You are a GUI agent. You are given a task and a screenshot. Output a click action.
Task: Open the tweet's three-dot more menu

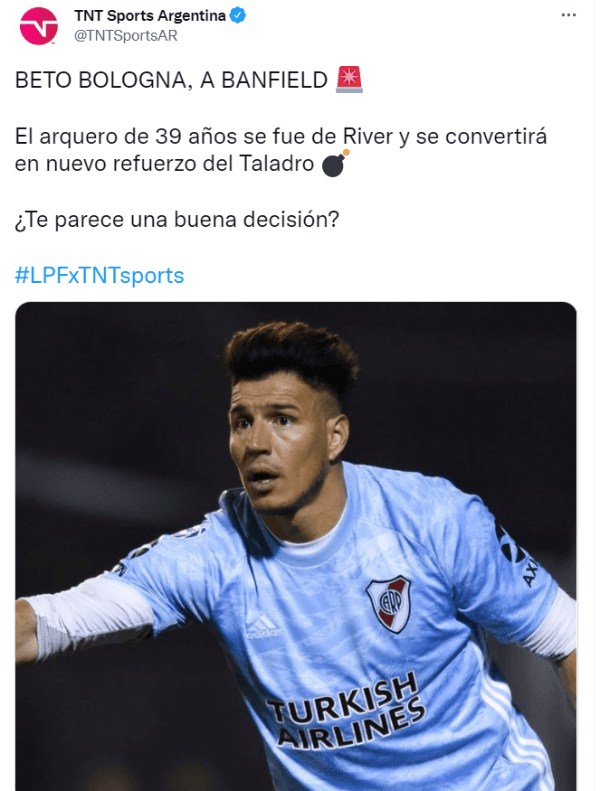point(568,15)
